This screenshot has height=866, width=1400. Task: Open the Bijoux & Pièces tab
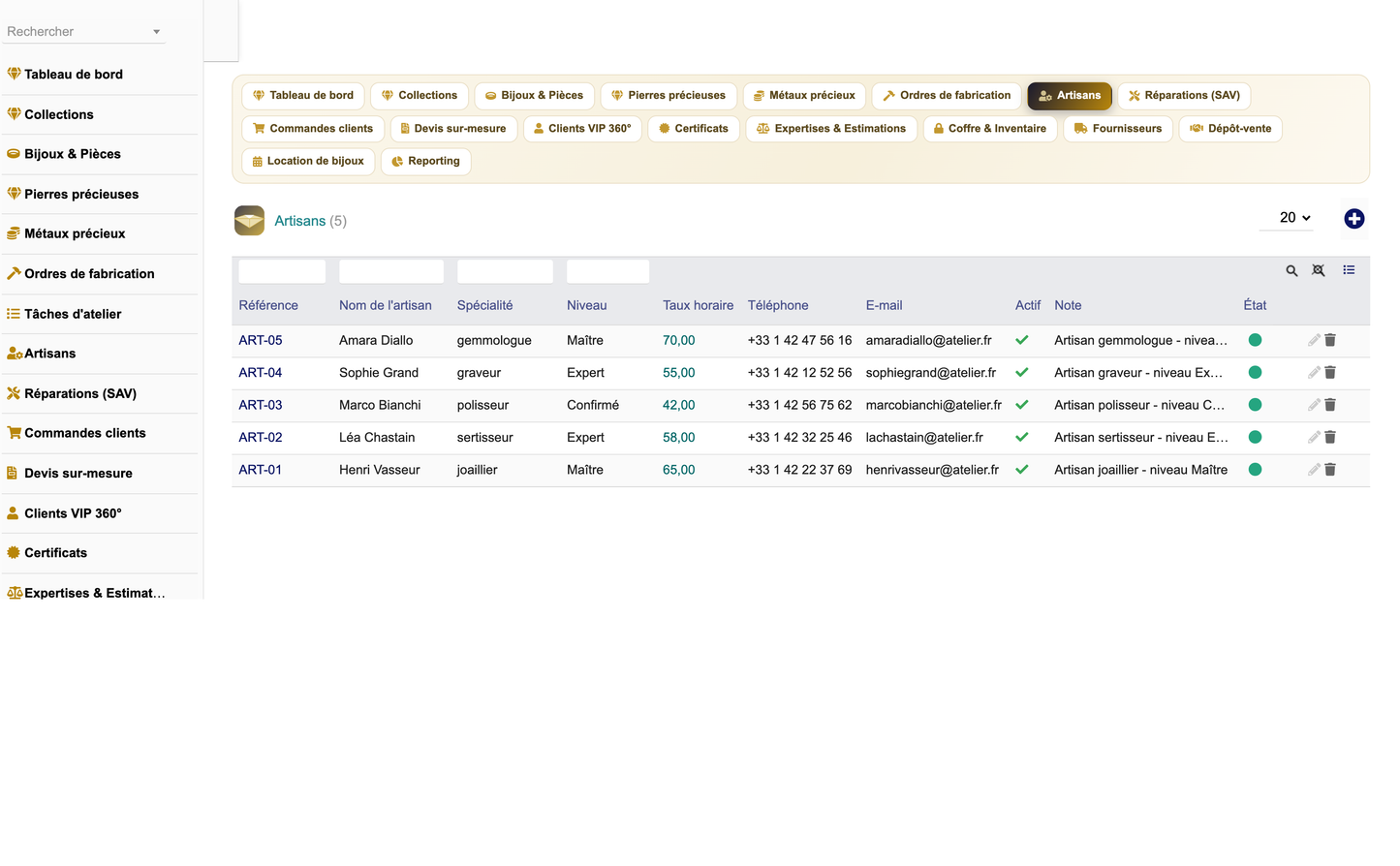534,96
